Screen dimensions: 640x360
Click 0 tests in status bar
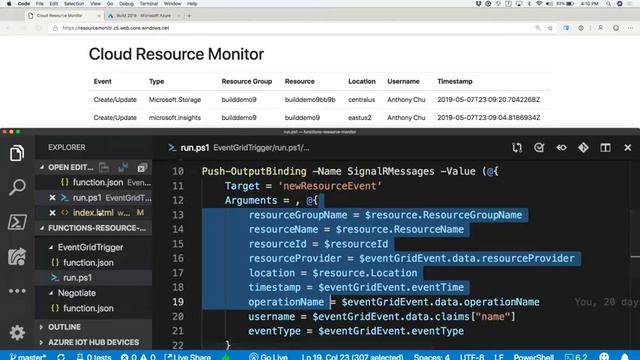pos(94,357)
